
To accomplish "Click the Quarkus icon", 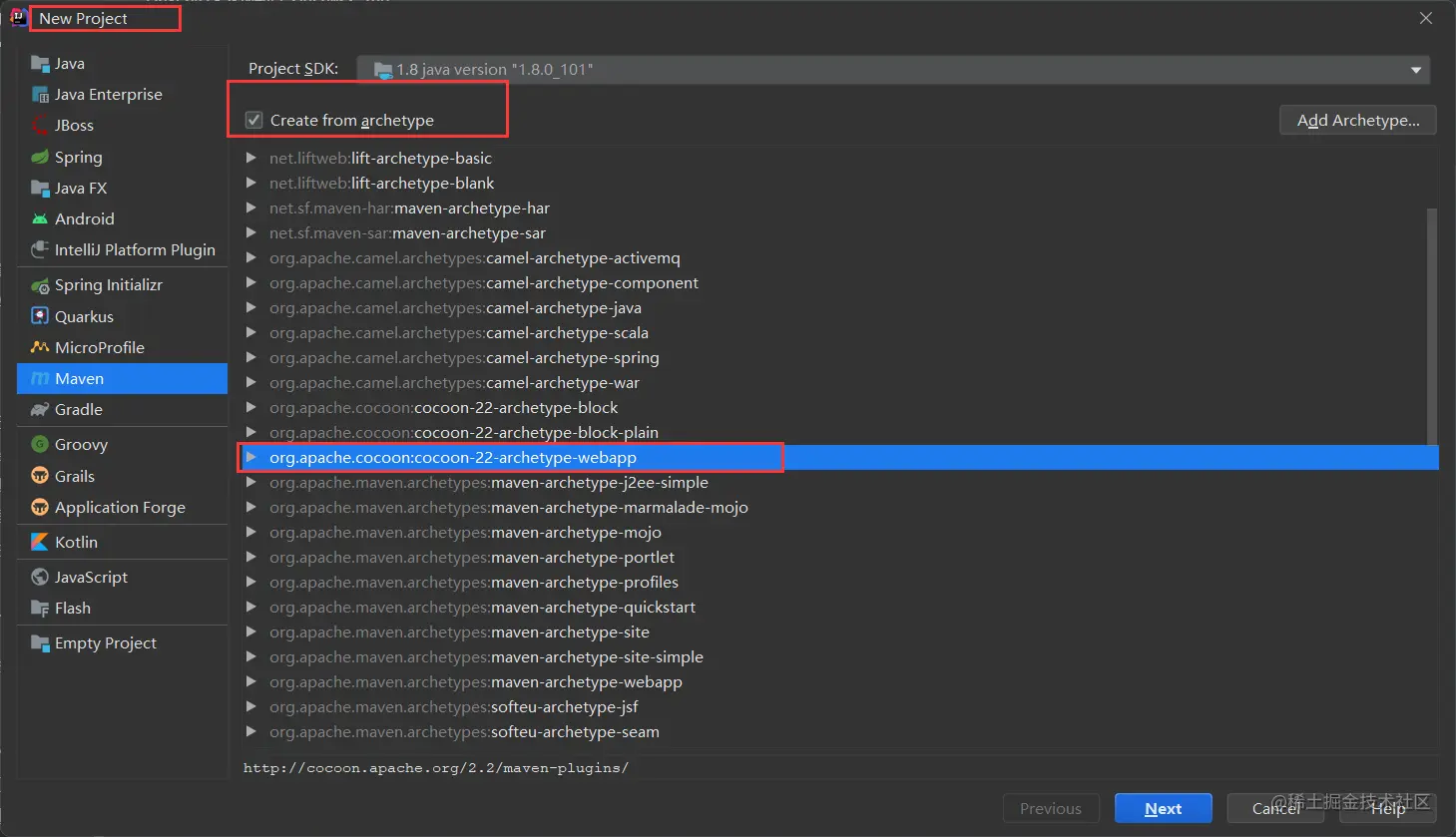I will (x=40, y=317).
